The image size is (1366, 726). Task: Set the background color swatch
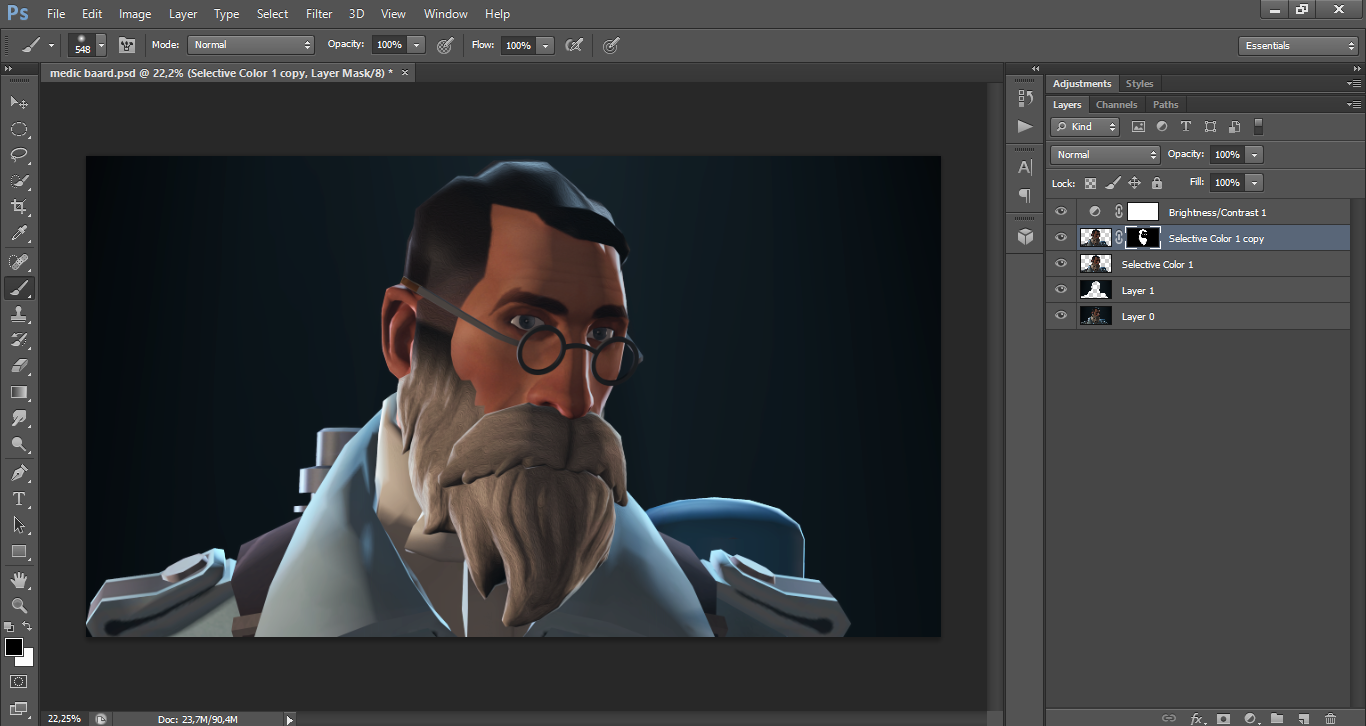(27, 660)
